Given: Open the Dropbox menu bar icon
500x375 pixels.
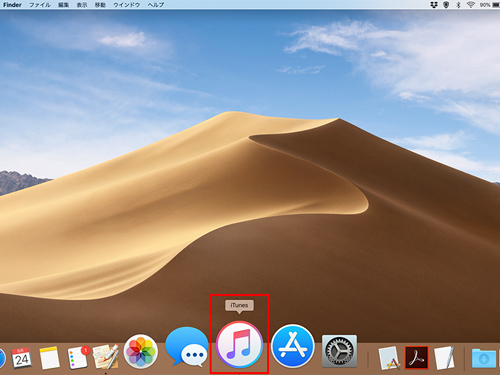Looking at the screenshot, I should 434,5.
